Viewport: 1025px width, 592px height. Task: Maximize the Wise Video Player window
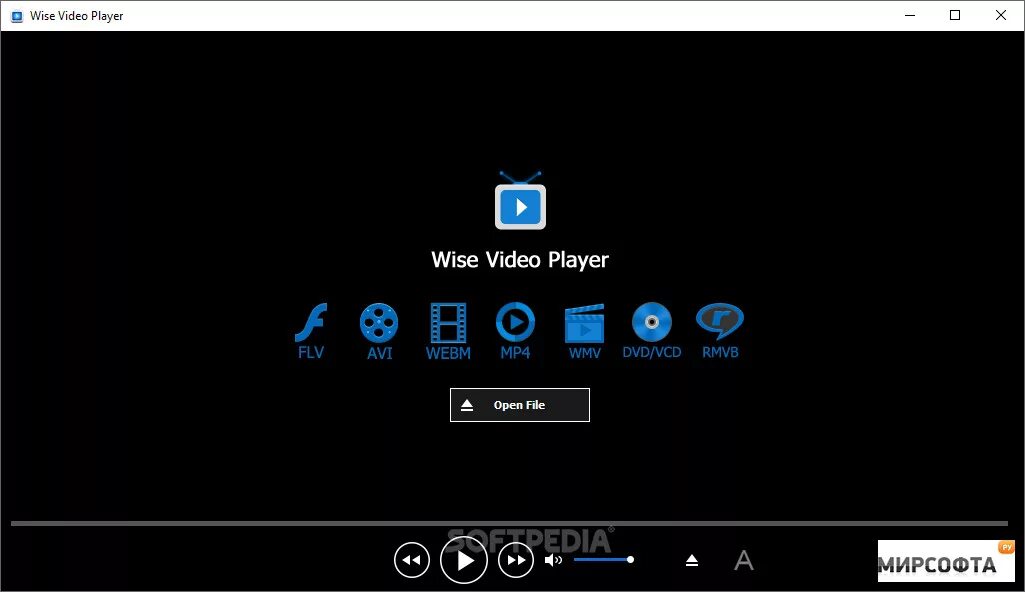[x=955, y=15]
